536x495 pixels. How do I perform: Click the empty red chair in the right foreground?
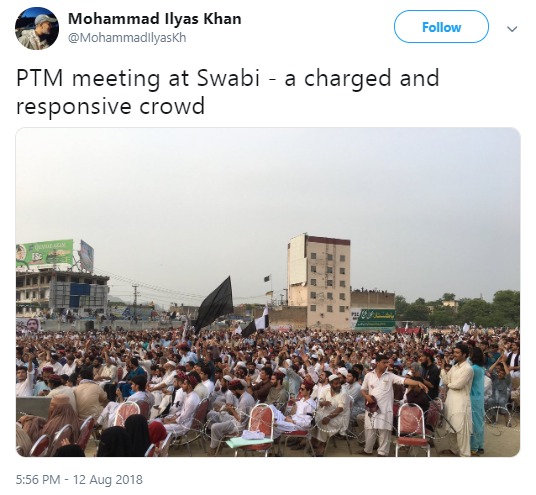(412, 429)
